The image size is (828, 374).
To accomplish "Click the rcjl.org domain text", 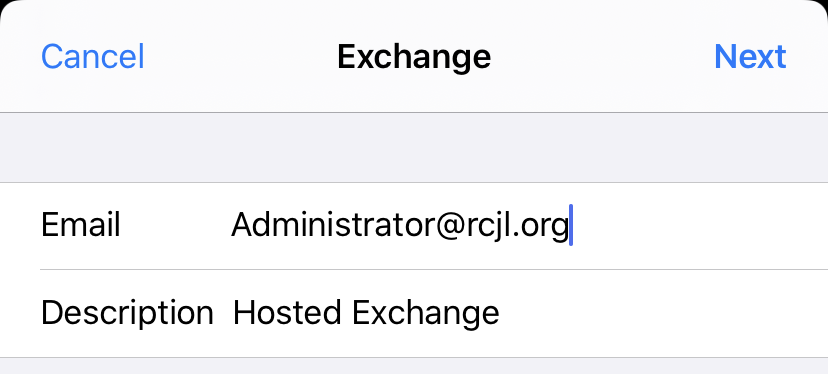I will [x=516, y=227].
